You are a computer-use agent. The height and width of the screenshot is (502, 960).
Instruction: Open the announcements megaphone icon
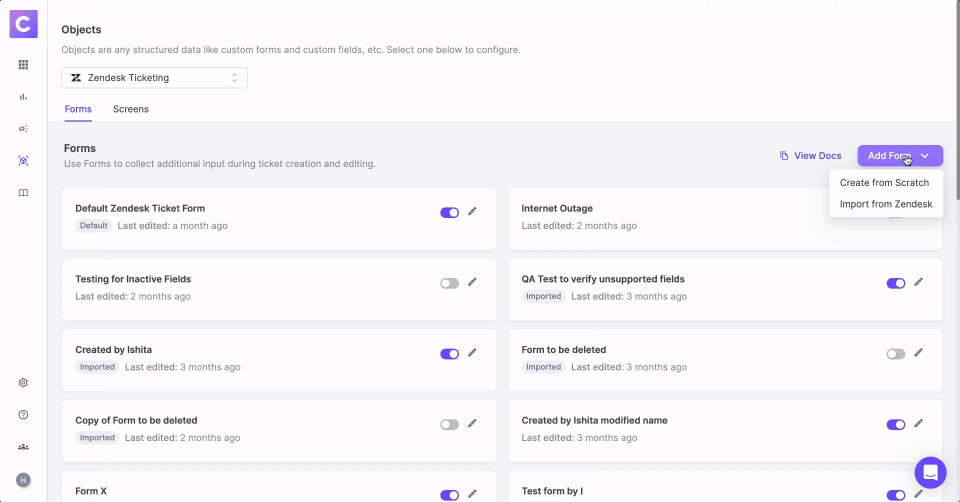tap(23, 129)
